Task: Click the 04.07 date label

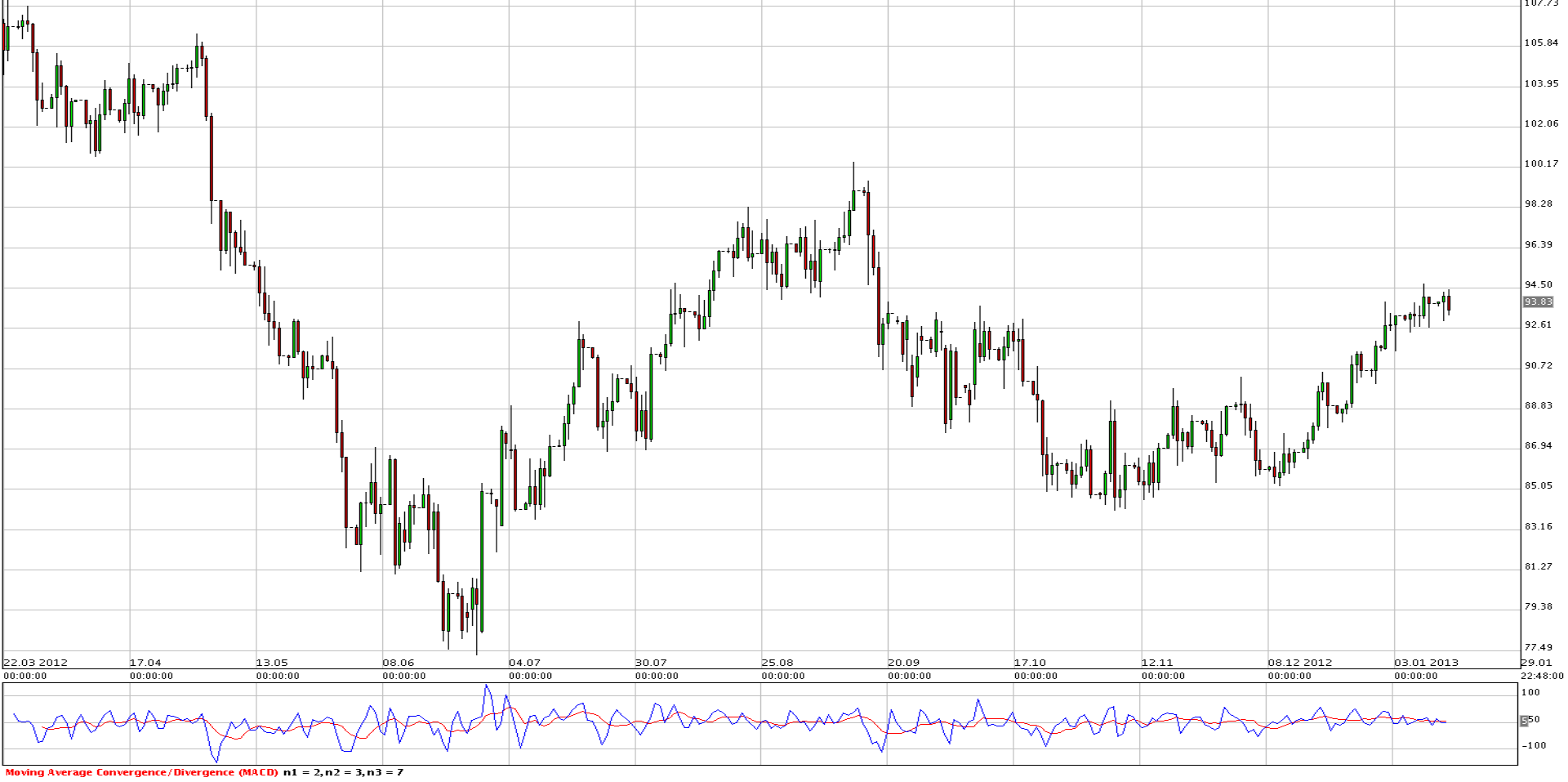Action: [524, 663]
